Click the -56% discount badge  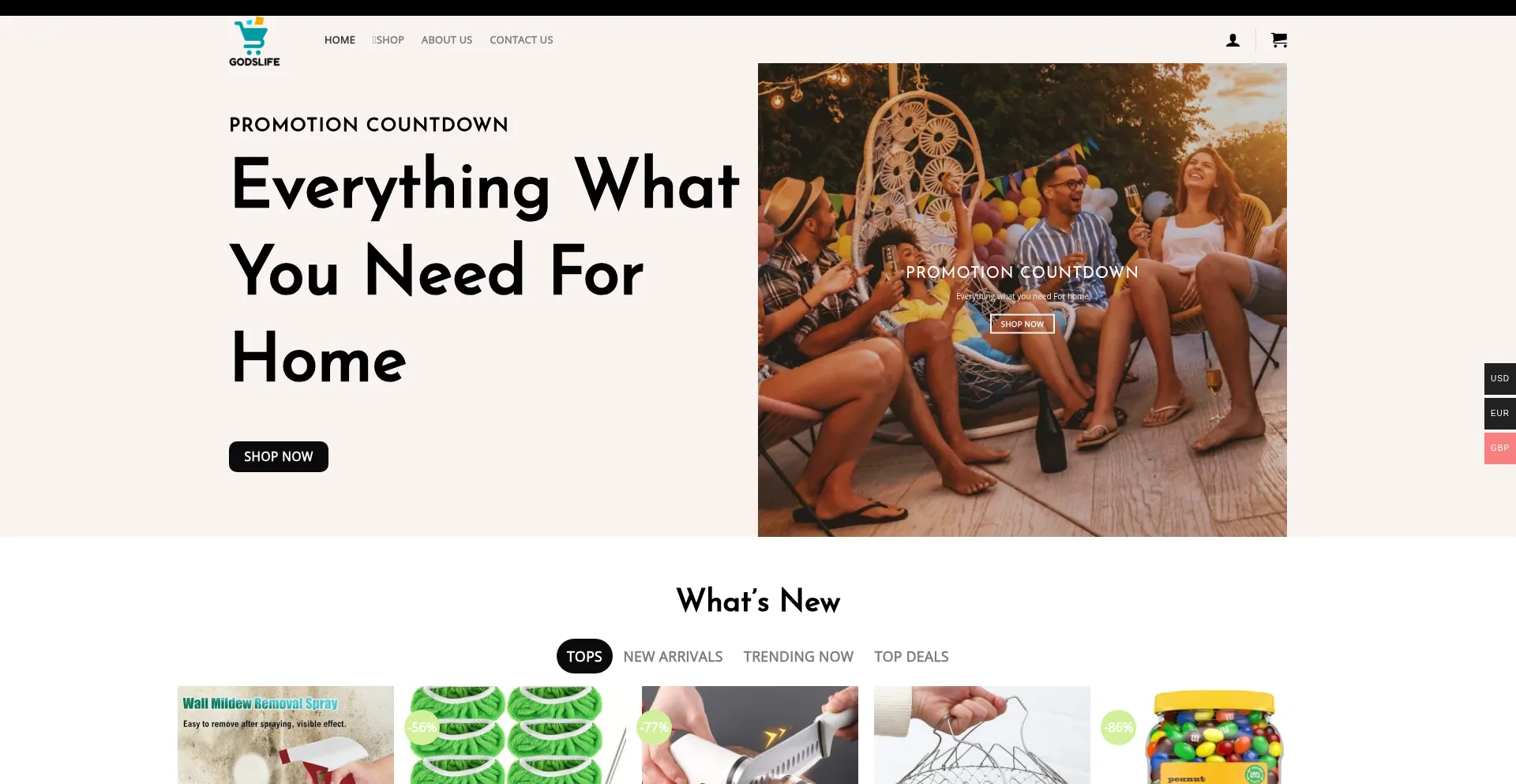(422, 727)
